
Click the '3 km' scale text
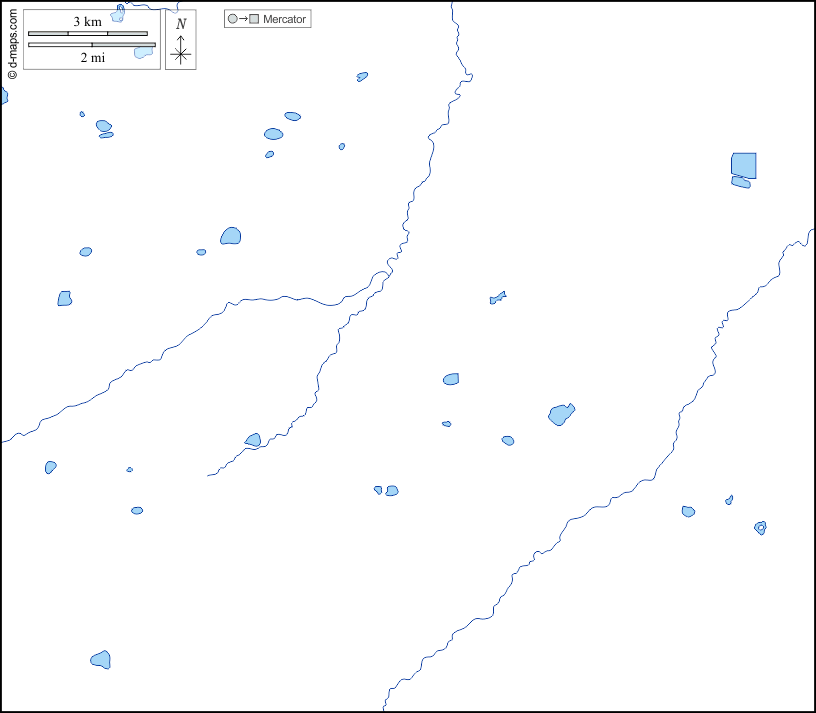coord(87,21)
